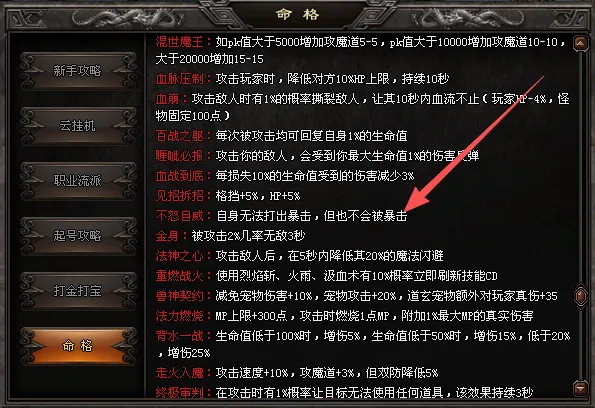
Task: Select the 法神之心 entry title
Action: point(179,256)
